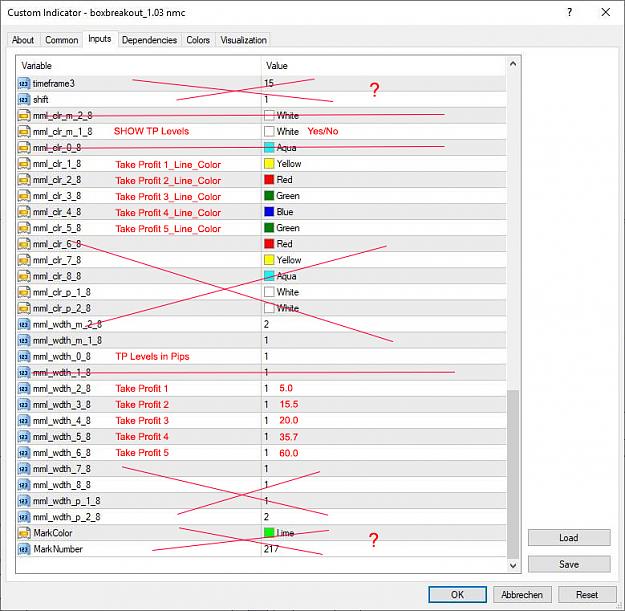Click scrollbar up arrow of inputs list
Image resolution: width=625 pixels, height=611 pixels.
coord(513,64)
